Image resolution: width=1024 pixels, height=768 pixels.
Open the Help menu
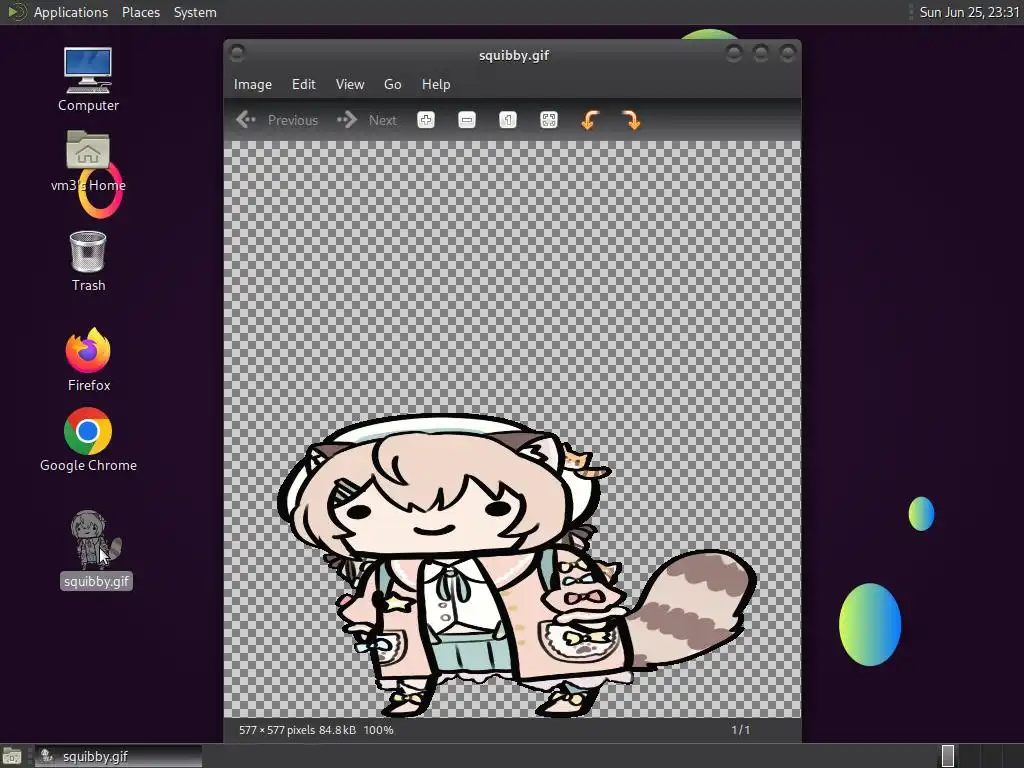pyautogui.click(x=436, y=84)
